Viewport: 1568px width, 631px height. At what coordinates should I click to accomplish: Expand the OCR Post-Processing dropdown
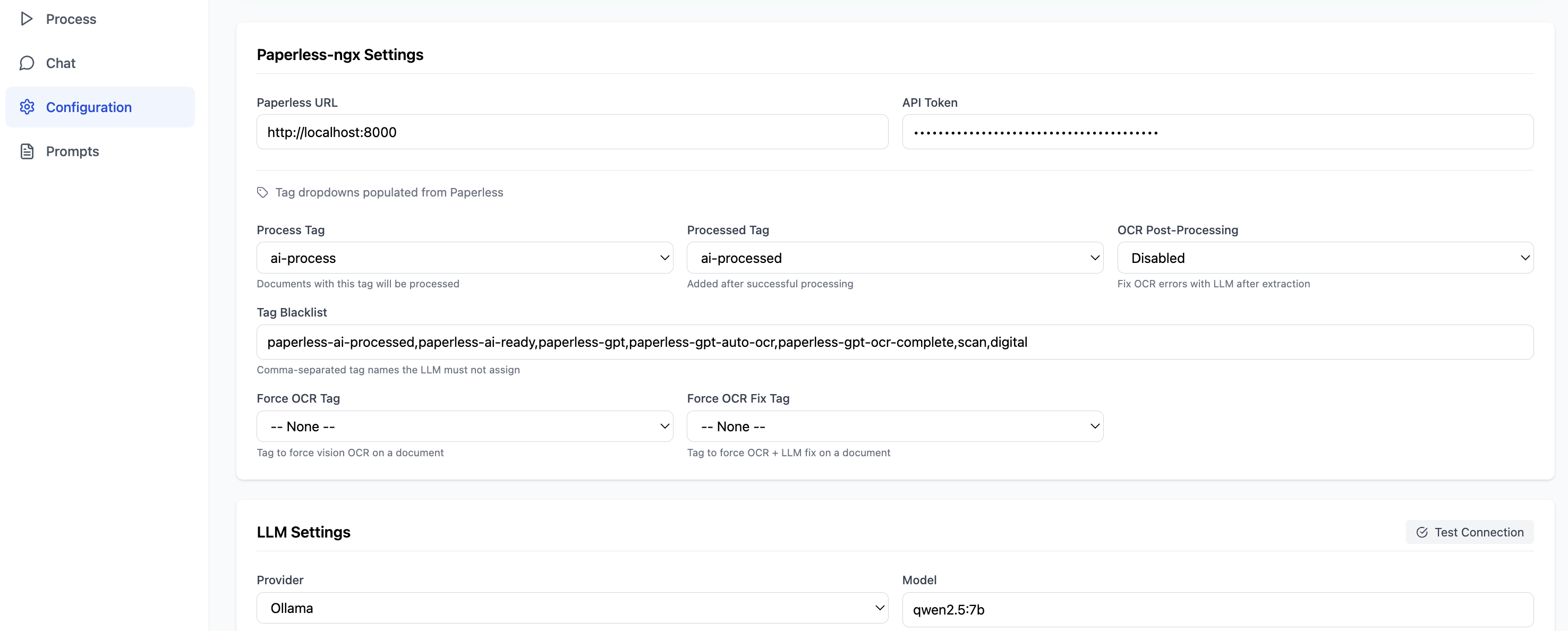click(1325, 258)
